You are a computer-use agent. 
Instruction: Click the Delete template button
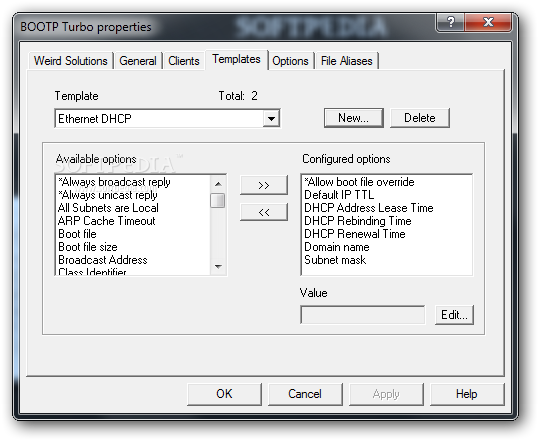click(420, 118)
